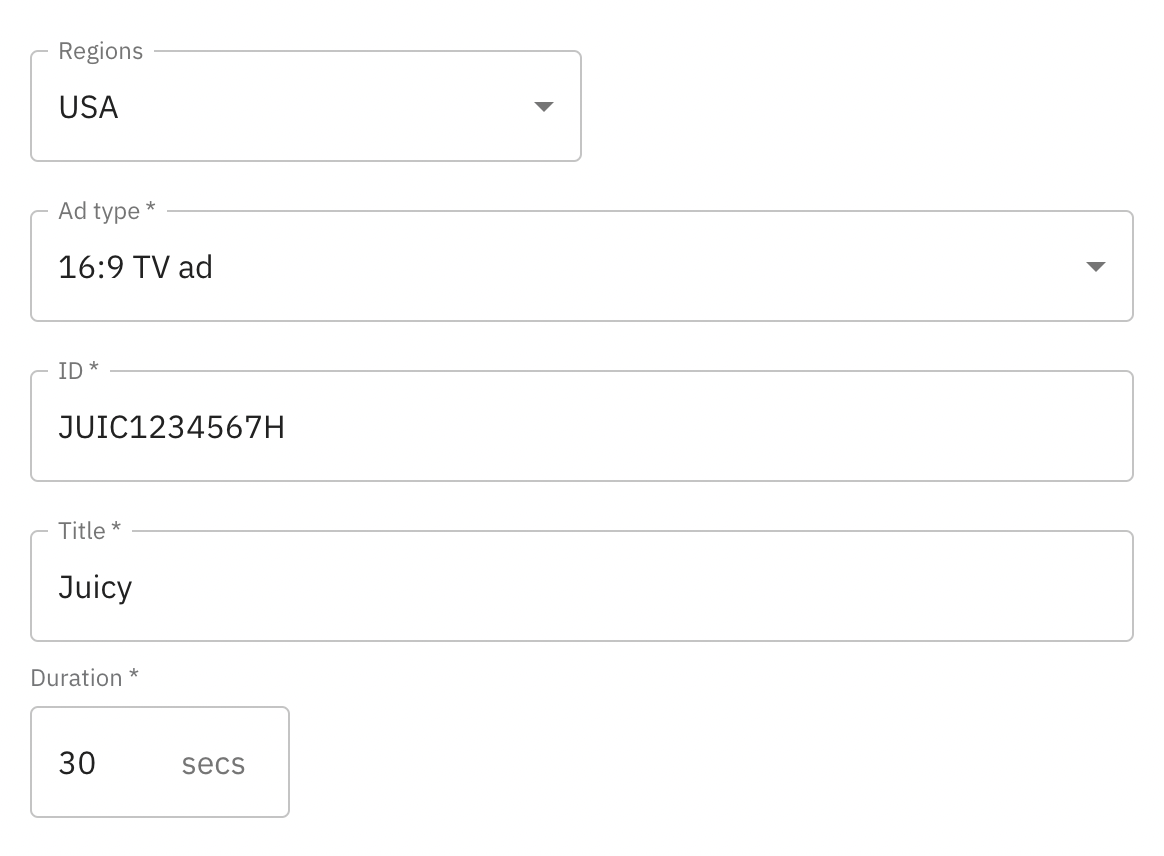
Task: Click empty space inside the Title field
Action: click(x=700, y=587)
